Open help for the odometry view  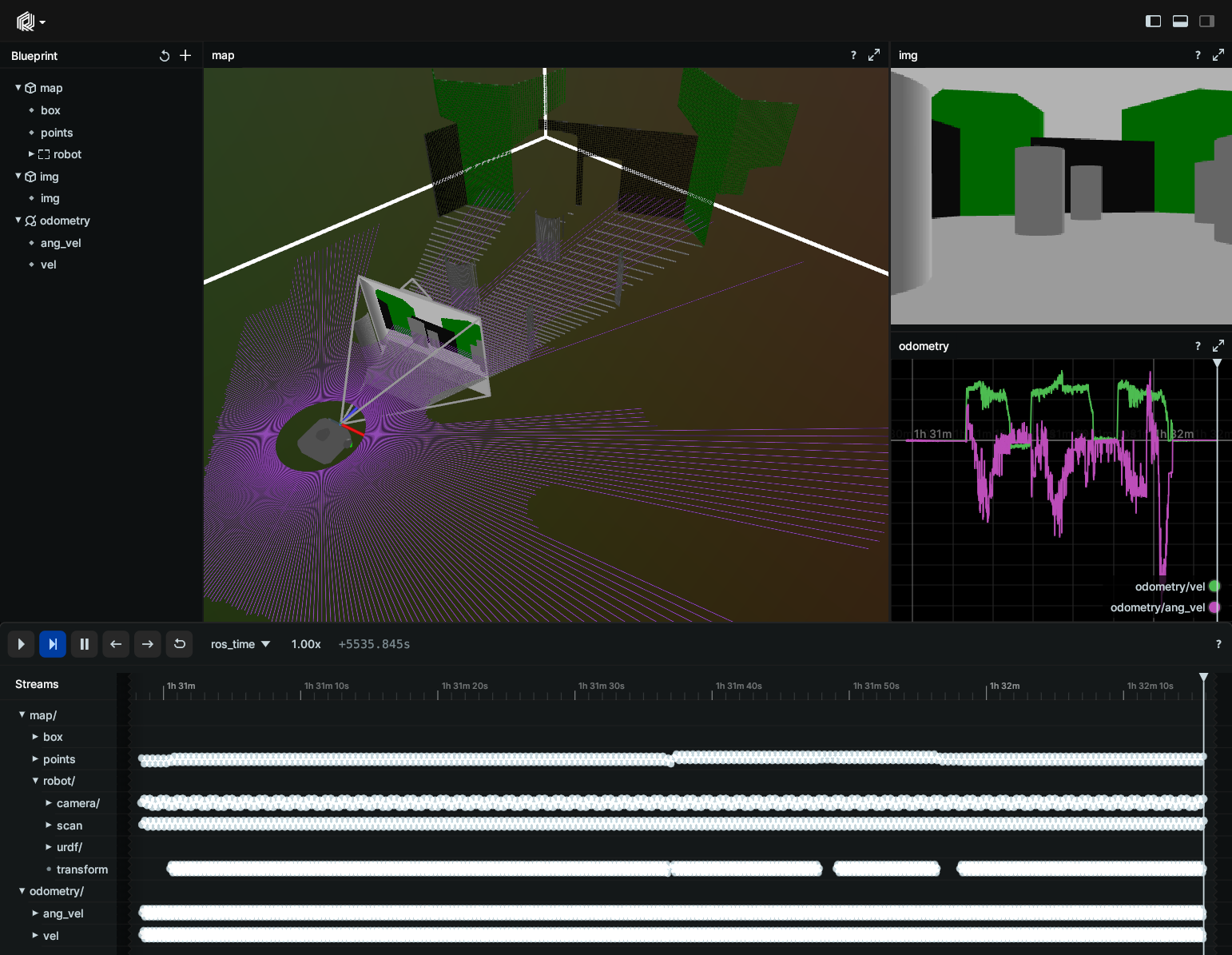tap(1198, 346)
